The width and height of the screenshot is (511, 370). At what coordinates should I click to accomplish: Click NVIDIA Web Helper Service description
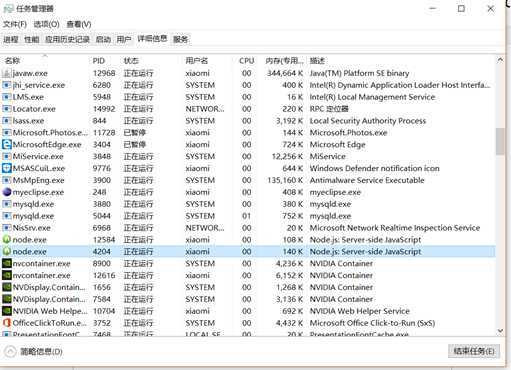[359, 311]
